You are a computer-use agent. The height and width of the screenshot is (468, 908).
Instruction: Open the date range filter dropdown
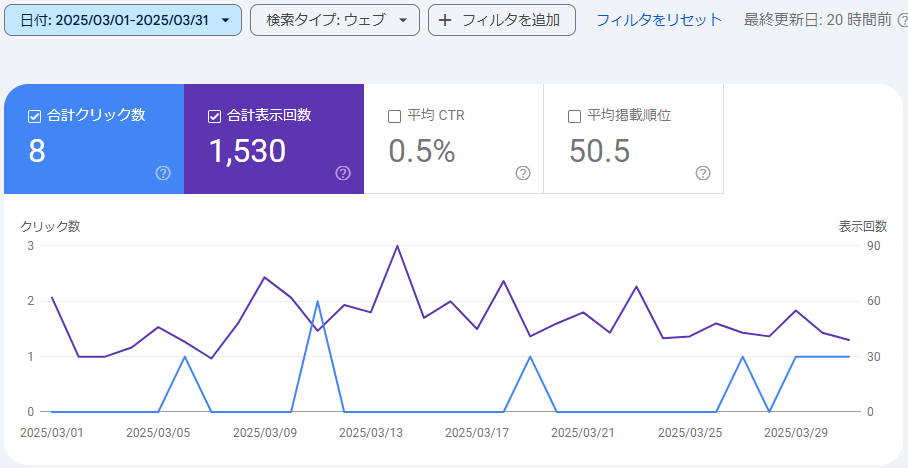point(123,20)
